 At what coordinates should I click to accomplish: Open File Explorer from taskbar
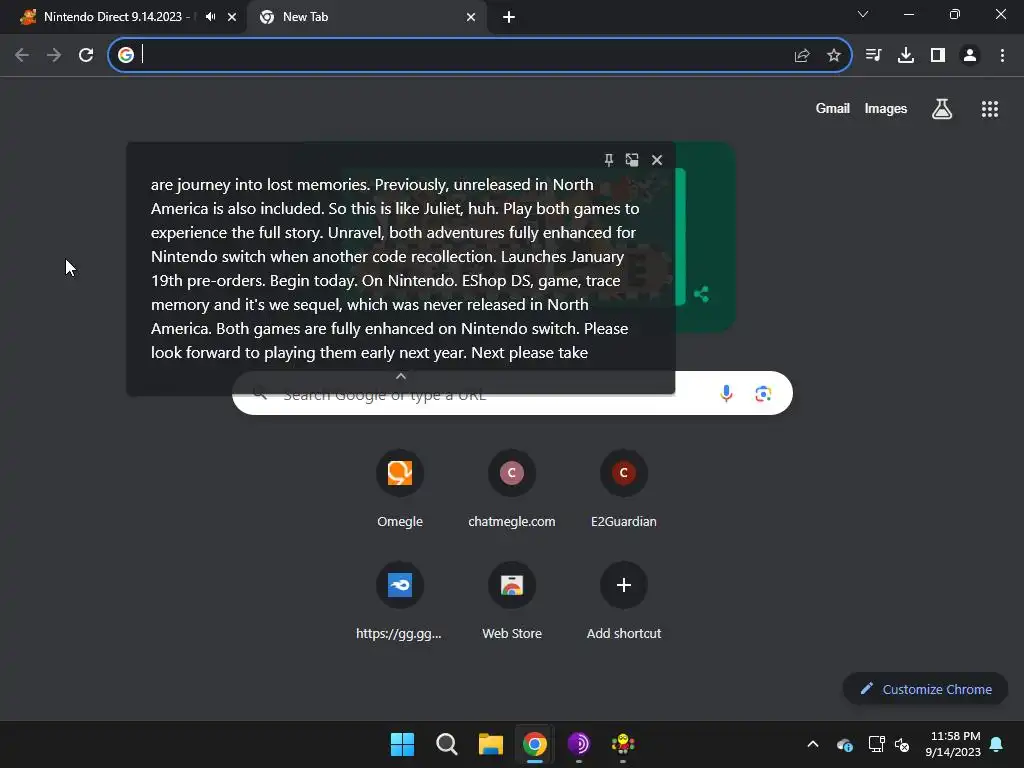click(490, 744)
